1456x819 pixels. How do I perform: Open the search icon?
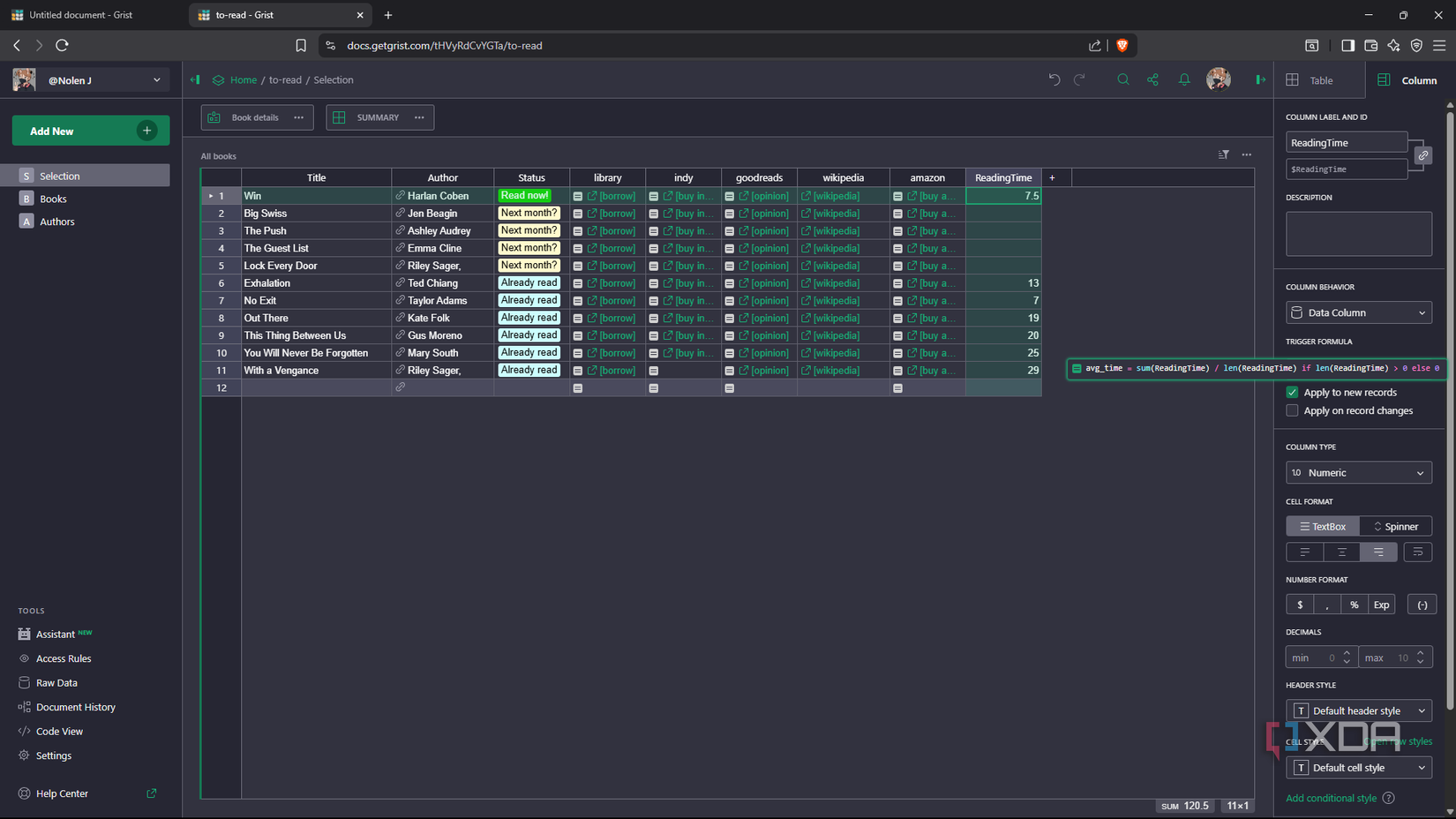(x=1122, y=79)
